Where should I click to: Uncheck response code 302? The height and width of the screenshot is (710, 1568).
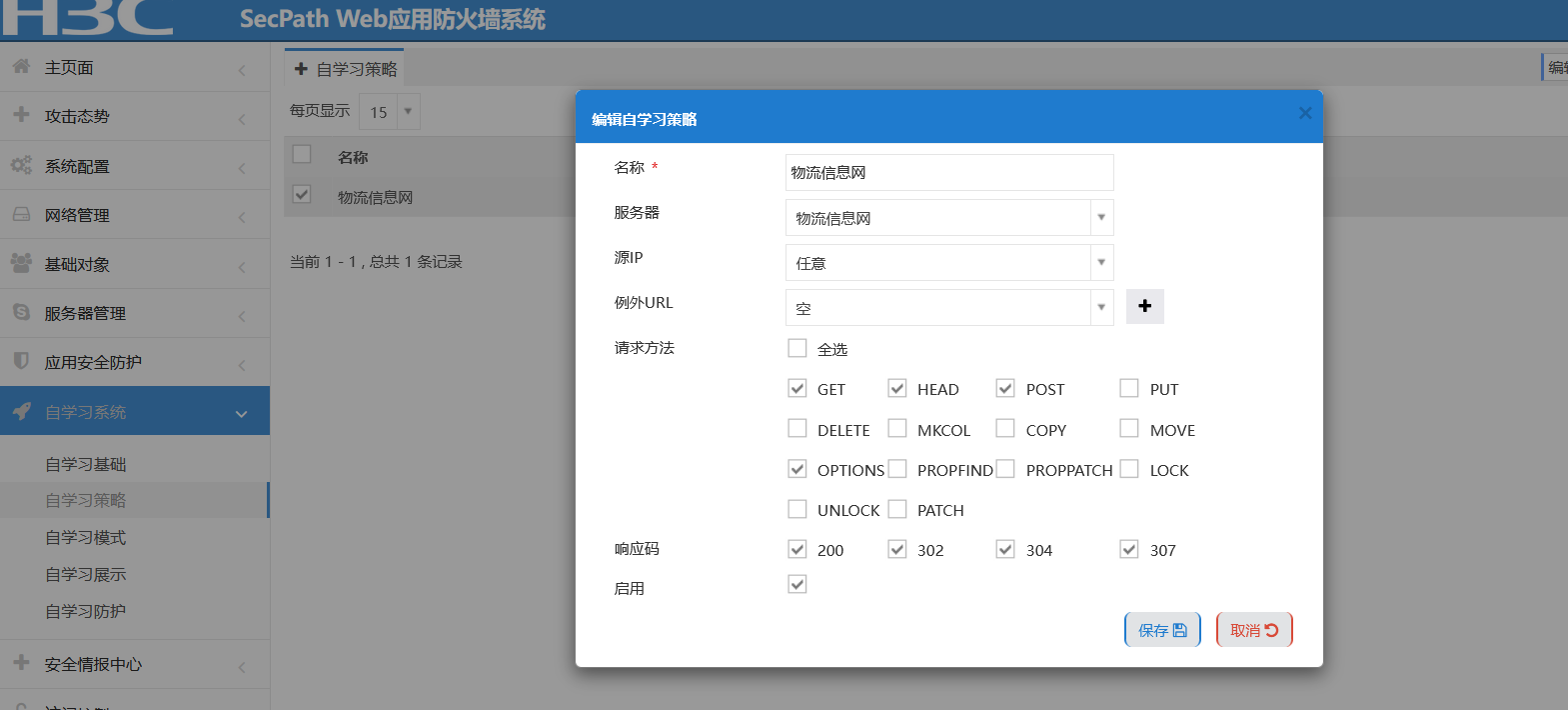pos(897,549)
